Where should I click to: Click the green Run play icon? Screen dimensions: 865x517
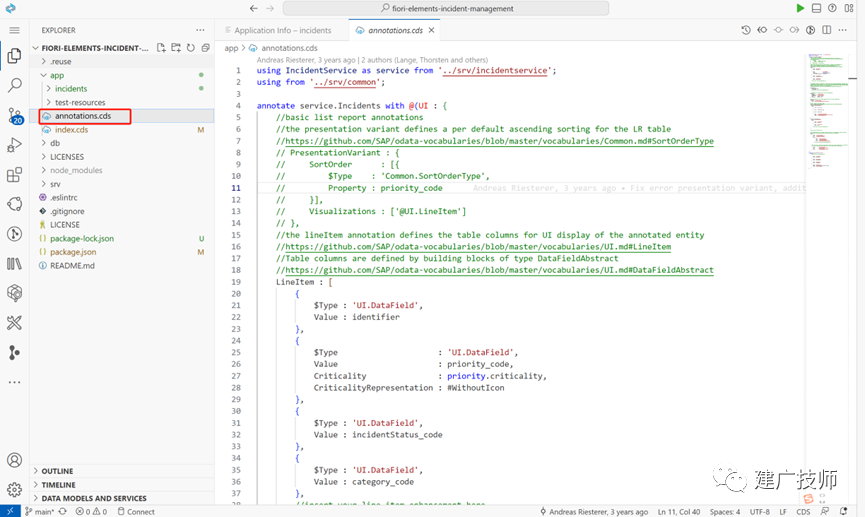800,8
